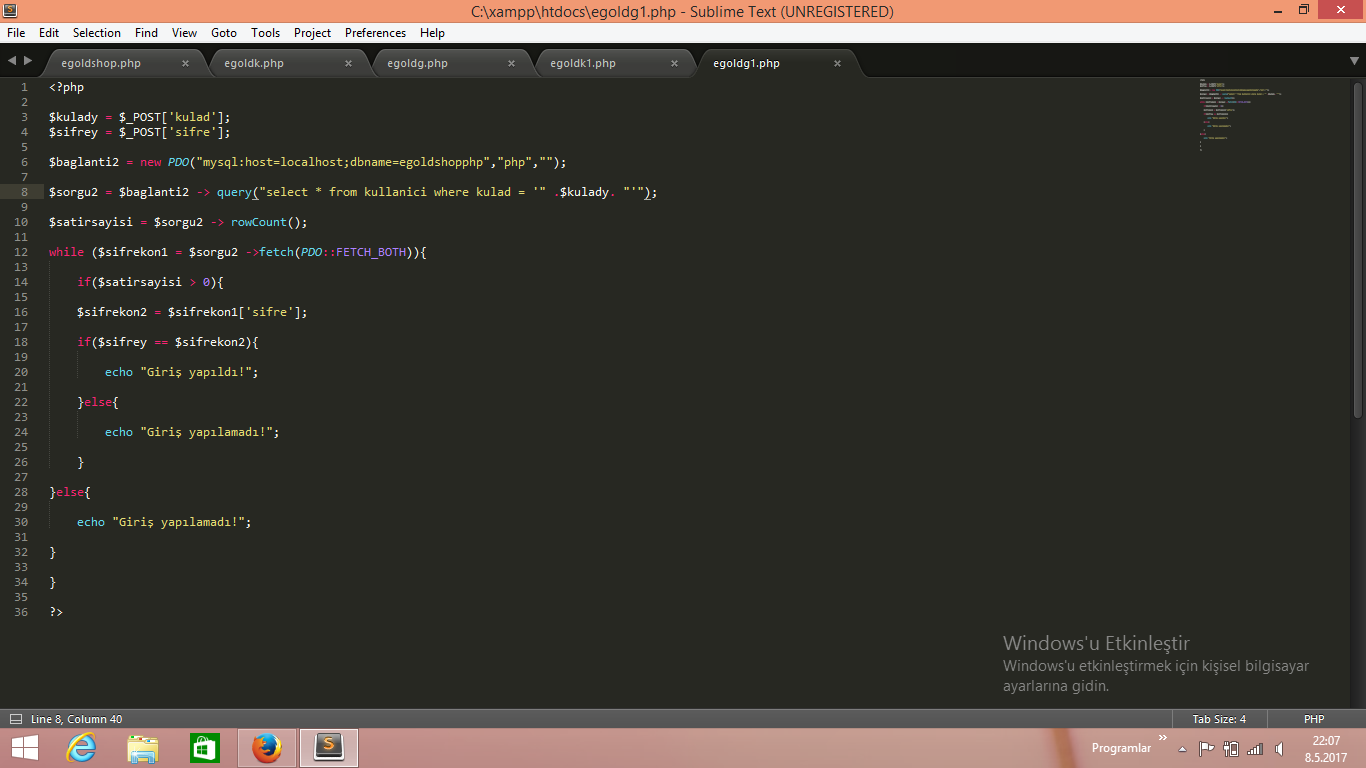Click the echo keyword on line 24
Viewport: 1366px width, 768px height.
(x=119, y=432)
